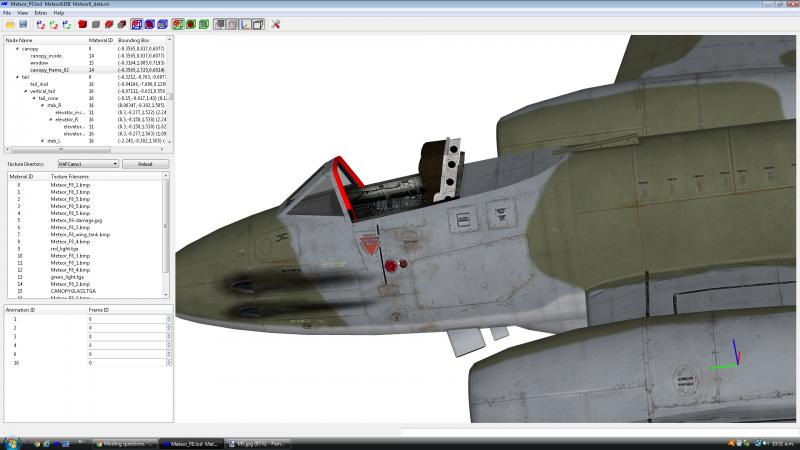Click the plain gray cube toolbar icon

pyautogui.click(x=96, y=24)
